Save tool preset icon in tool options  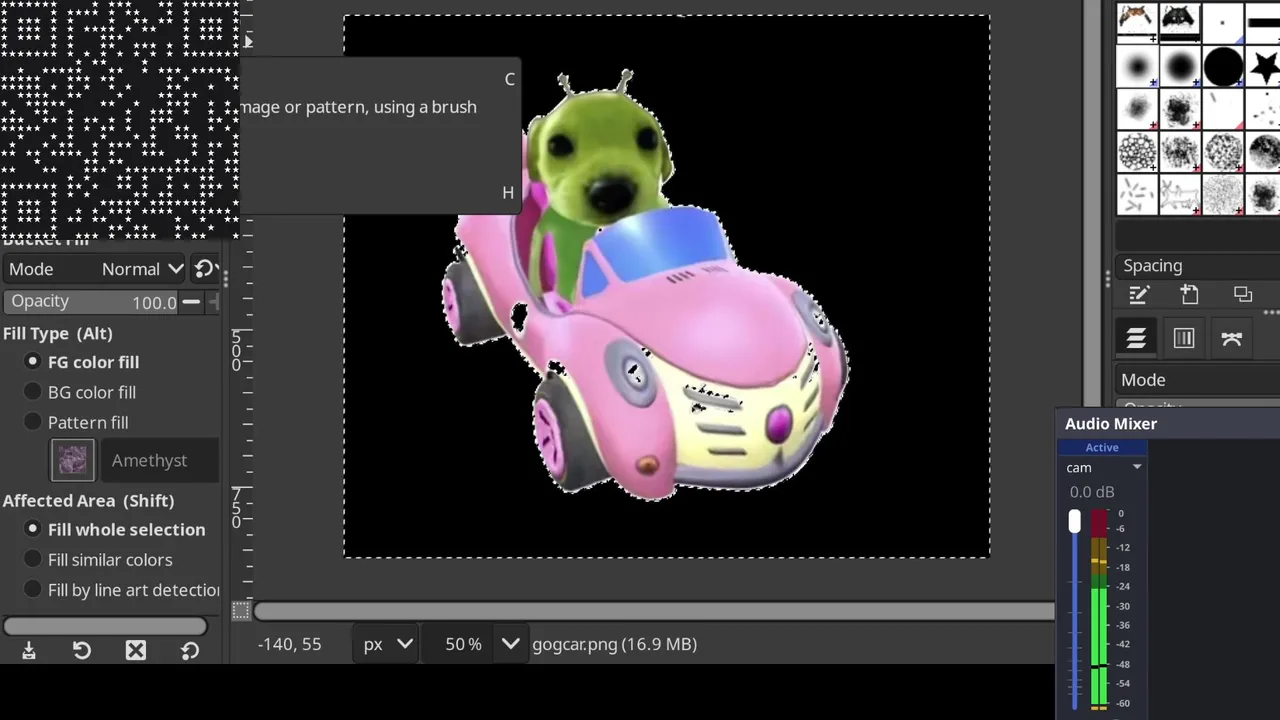[x=29, y=651]
